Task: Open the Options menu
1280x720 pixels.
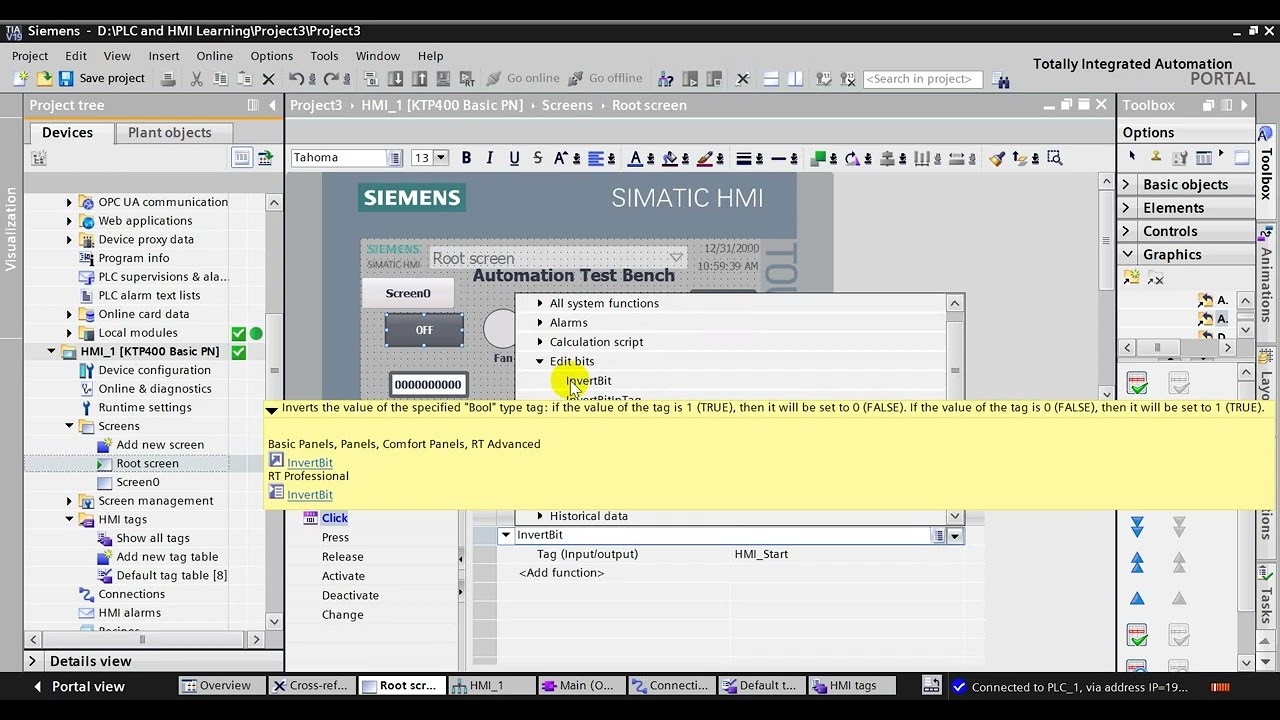Action: click(x=272, y=56)
